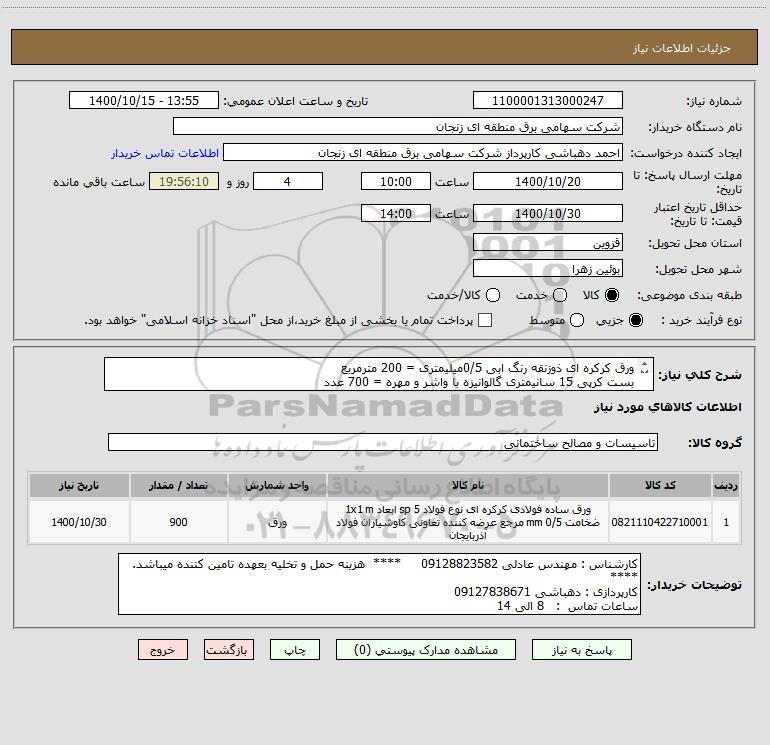This screenshot has width=770, height=745.
Task: Click the quantity cell 900
Action: (x=178, y=522)
